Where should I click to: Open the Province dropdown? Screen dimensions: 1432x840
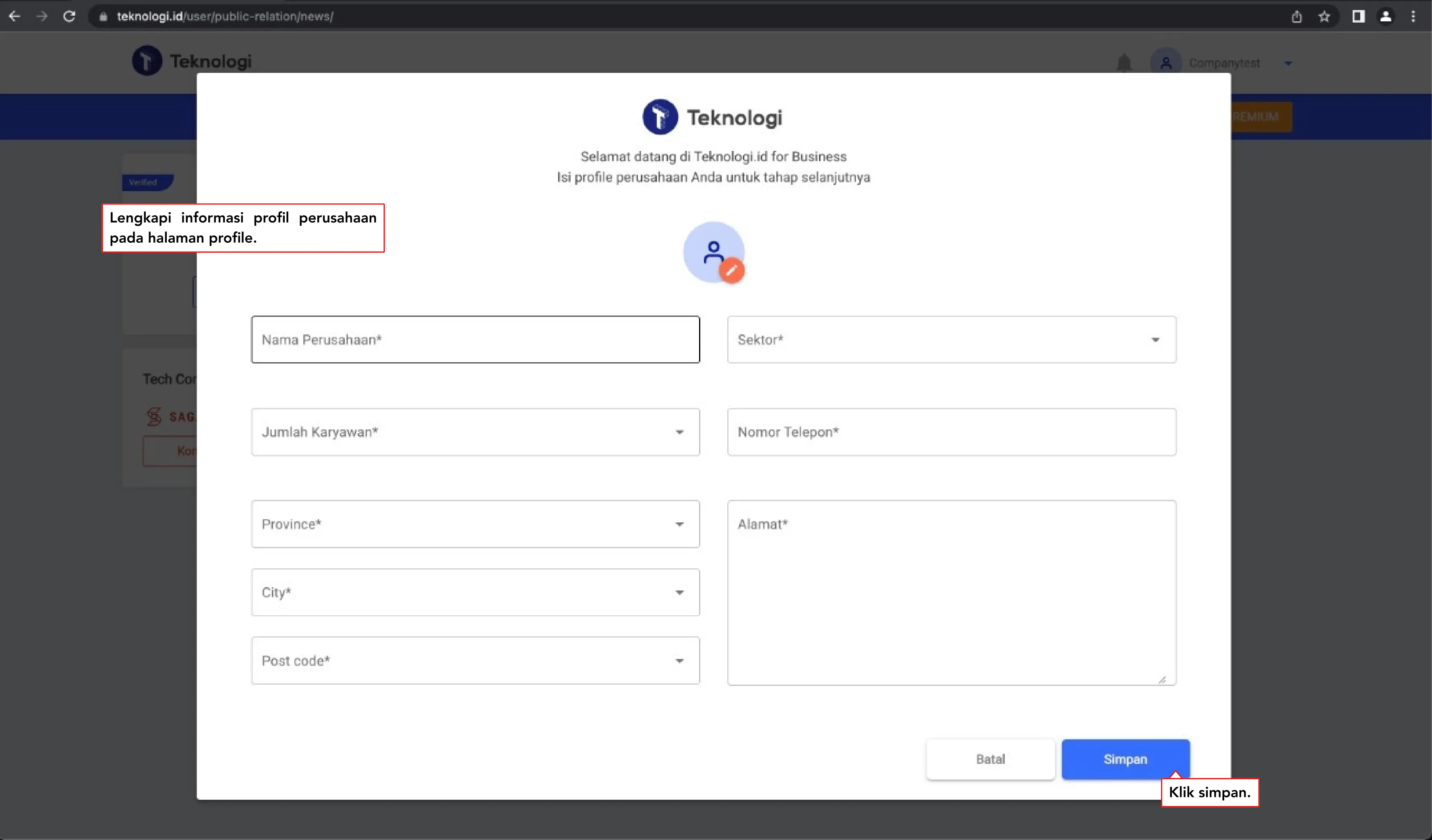click(475, 524)
